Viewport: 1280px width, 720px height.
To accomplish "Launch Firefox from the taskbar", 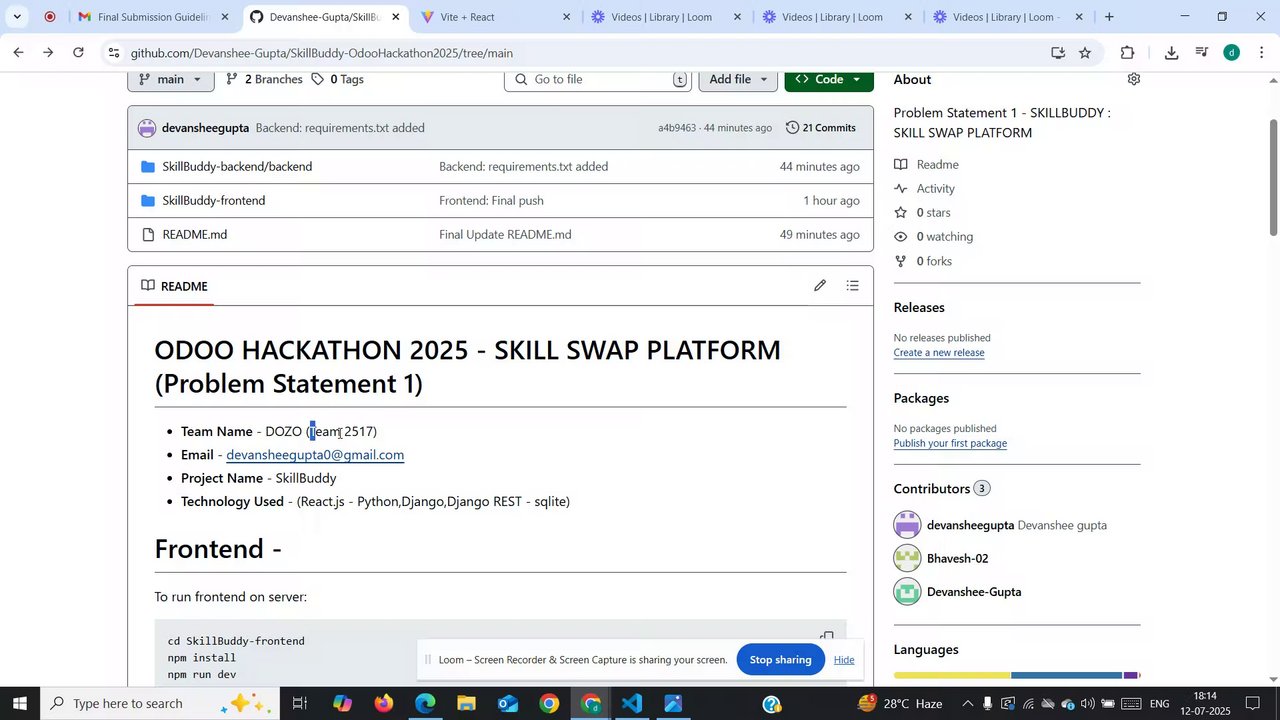I will [384, 704].
